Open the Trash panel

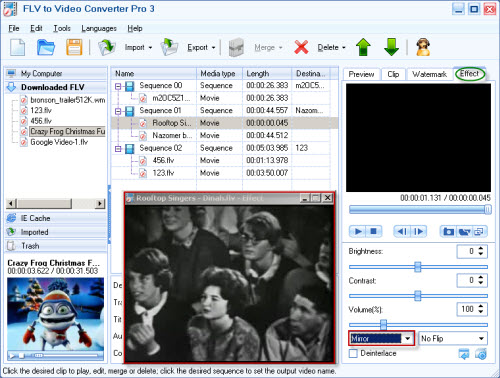[56, 246]
